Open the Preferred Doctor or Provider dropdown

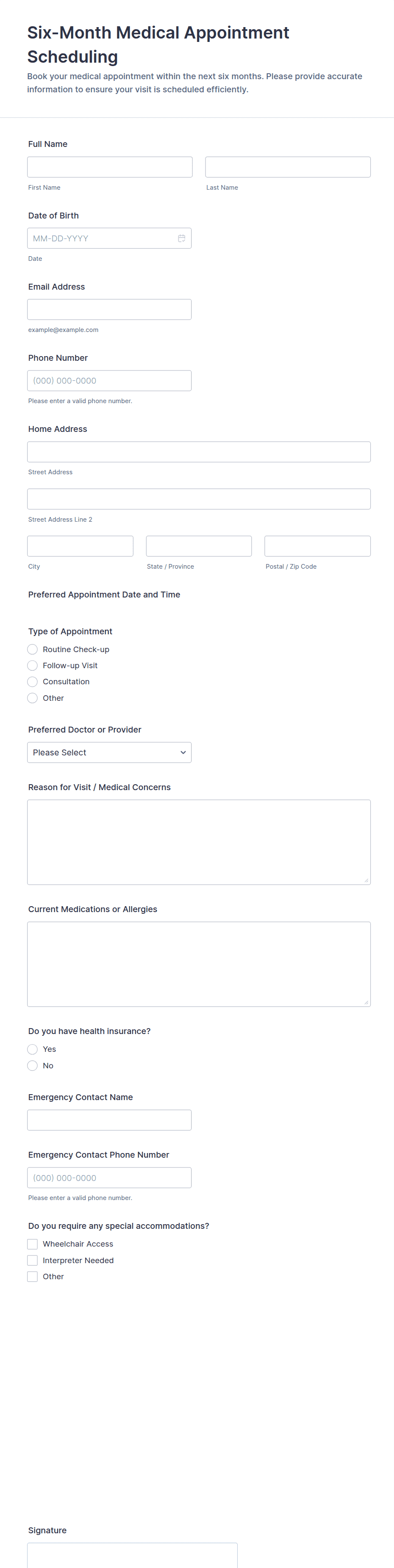[110, 752]
